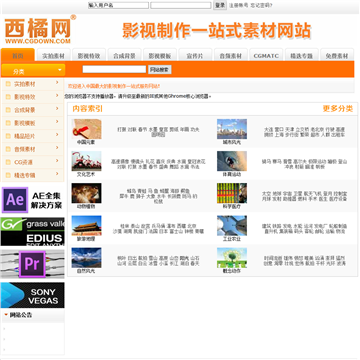
Task: Open the 忘记密码? link
Action: click(x=261, y=5)
